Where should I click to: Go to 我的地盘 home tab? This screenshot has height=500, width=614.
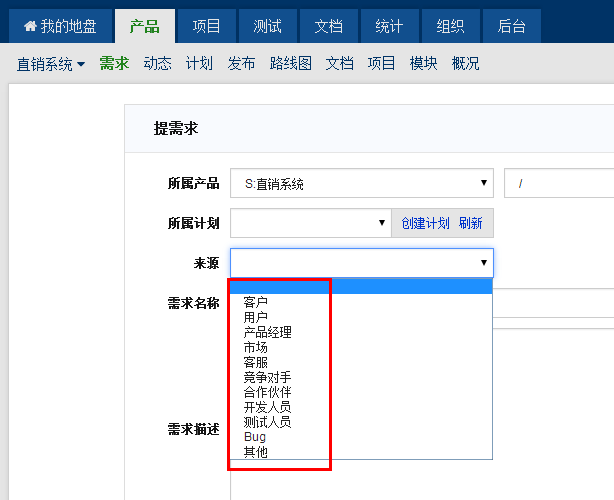pos(61,26)
